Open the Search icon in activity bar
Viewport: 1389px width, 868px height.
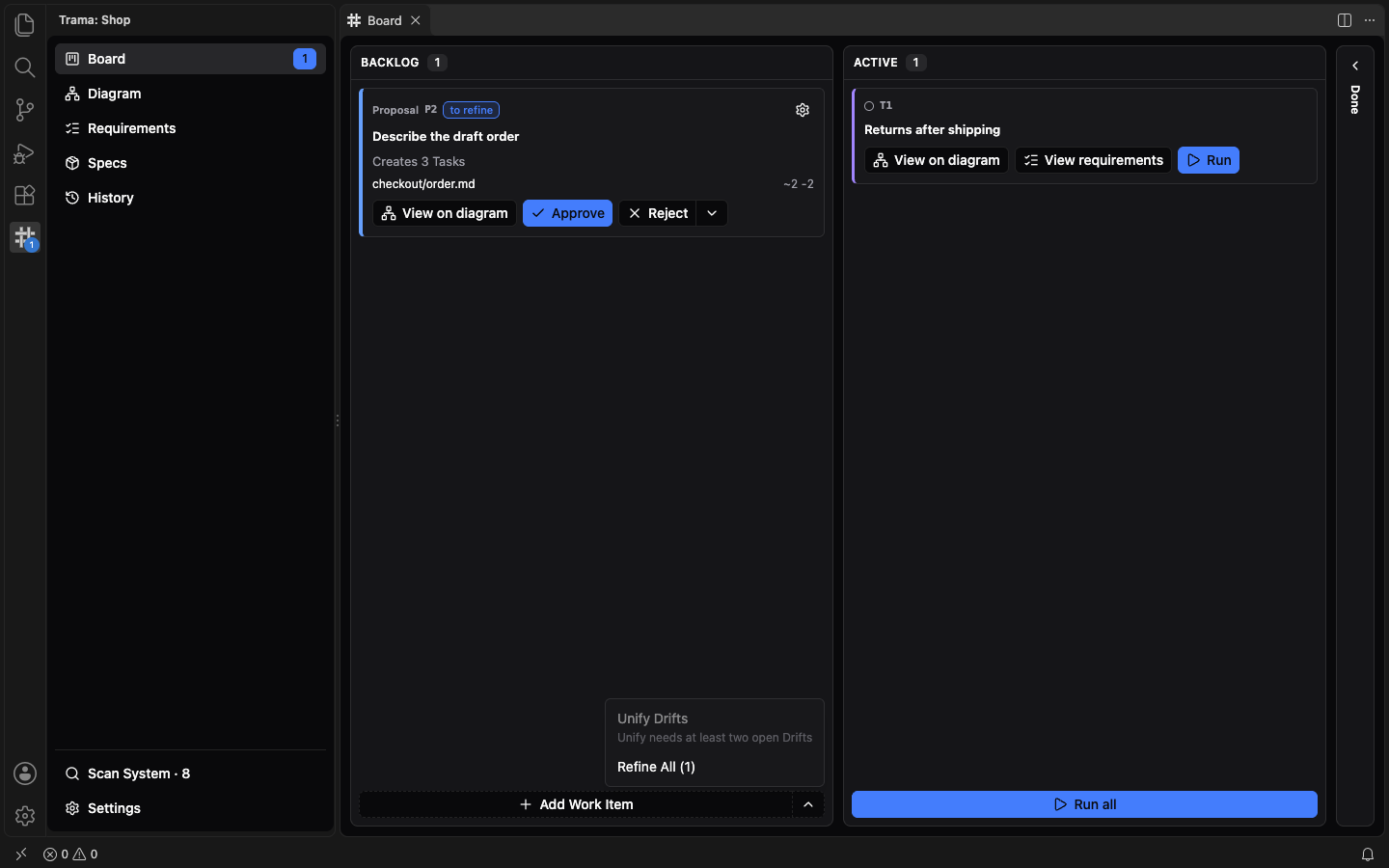coord(25,68)
